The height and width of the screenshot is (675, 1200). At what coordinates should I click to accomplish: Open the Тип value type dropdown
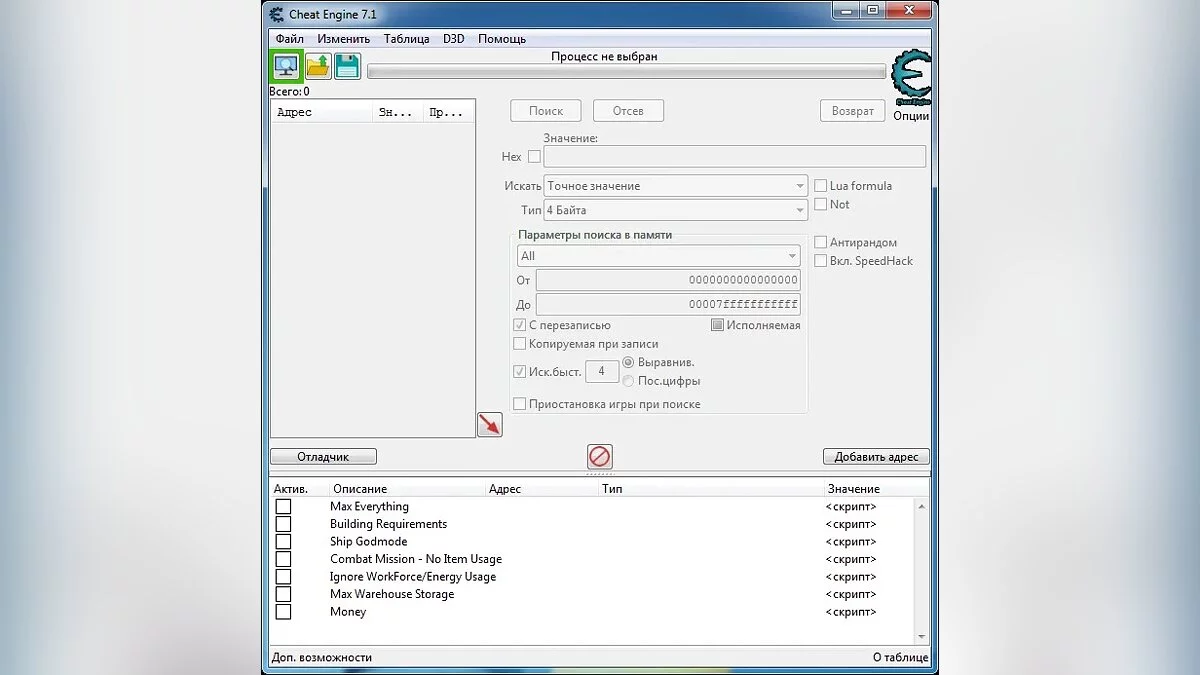pos(675,211)
